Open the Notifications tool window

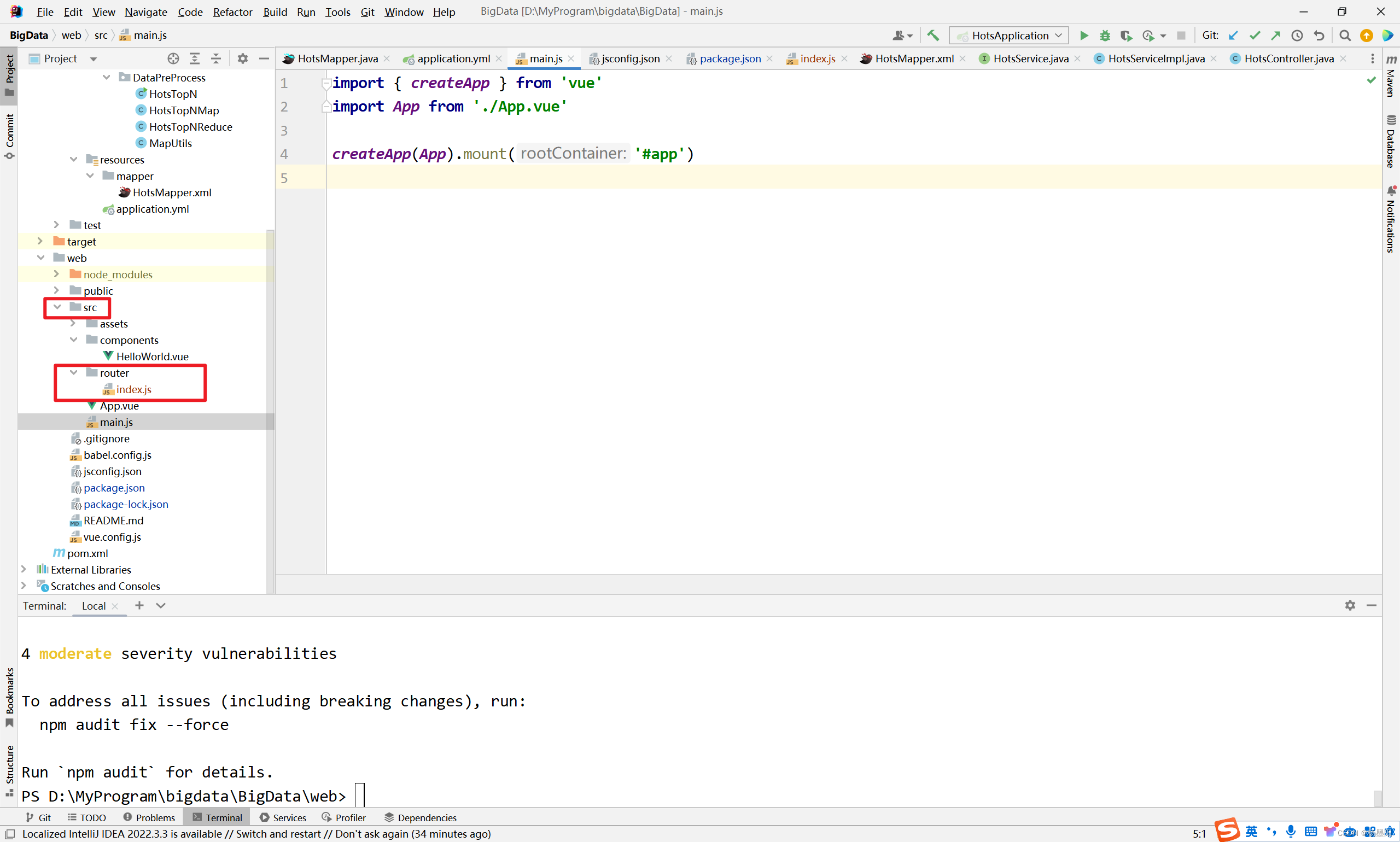[x=1391, y=219]
